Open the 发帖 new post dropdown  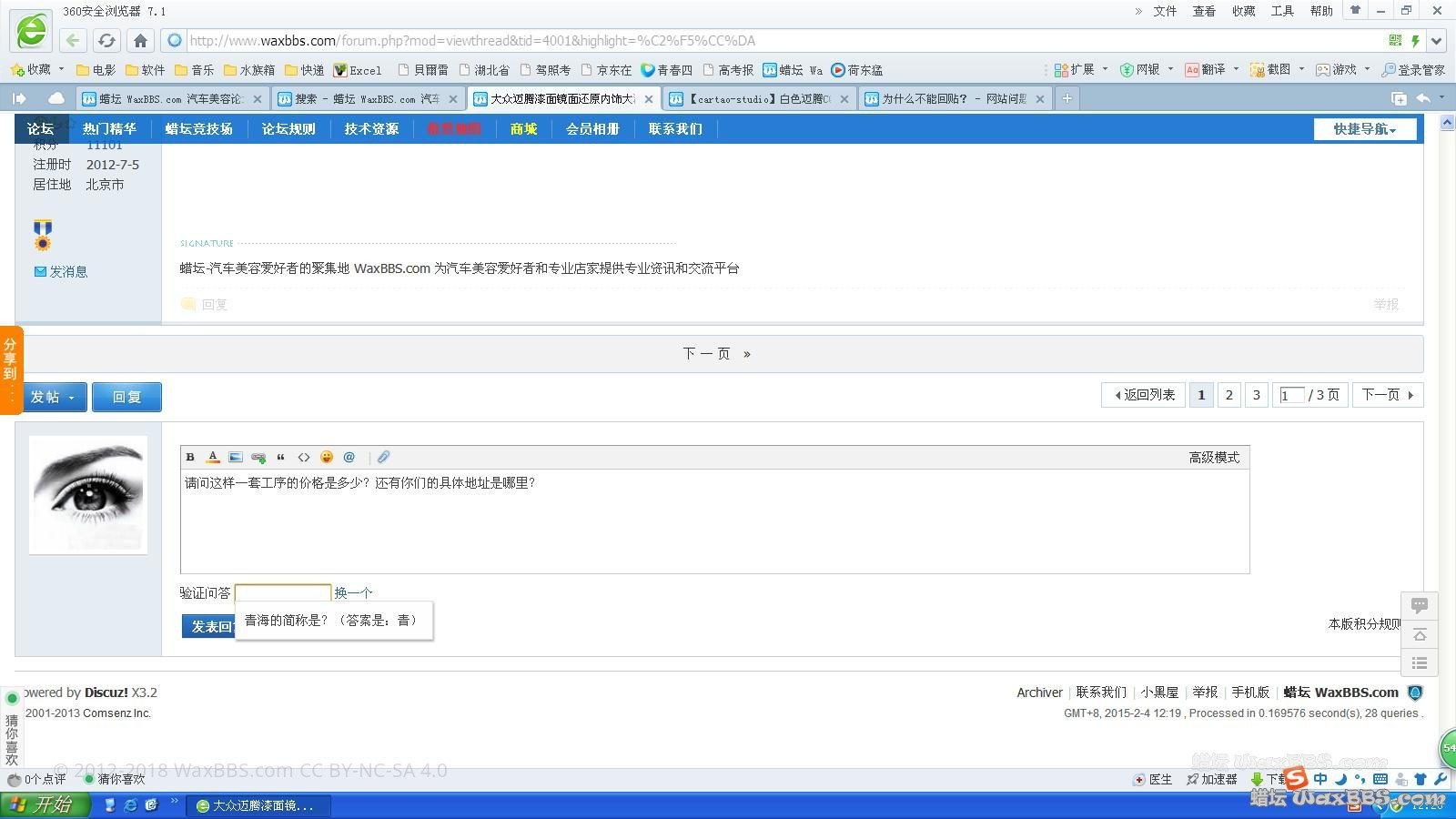coord(54,397)
